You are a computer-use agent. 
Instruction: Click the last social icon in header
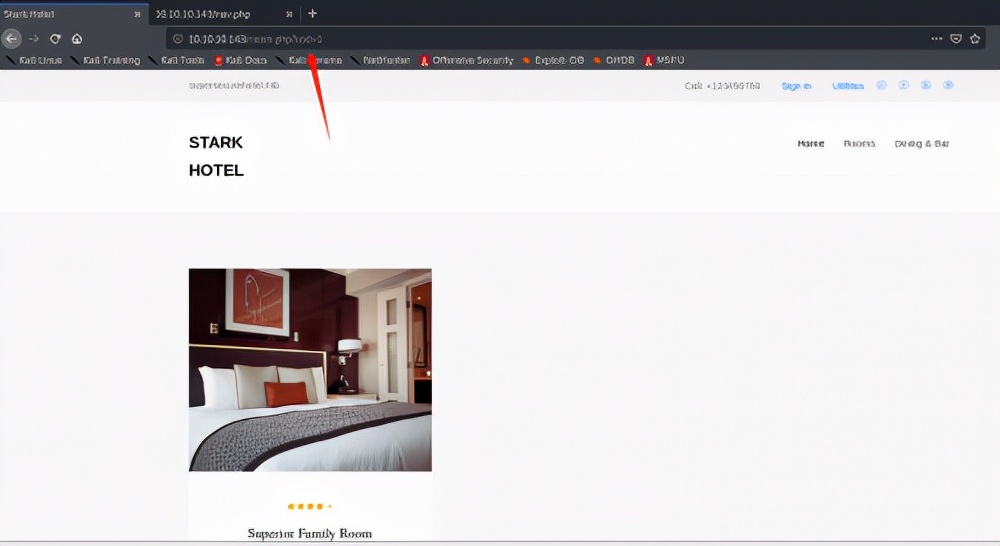948,85
